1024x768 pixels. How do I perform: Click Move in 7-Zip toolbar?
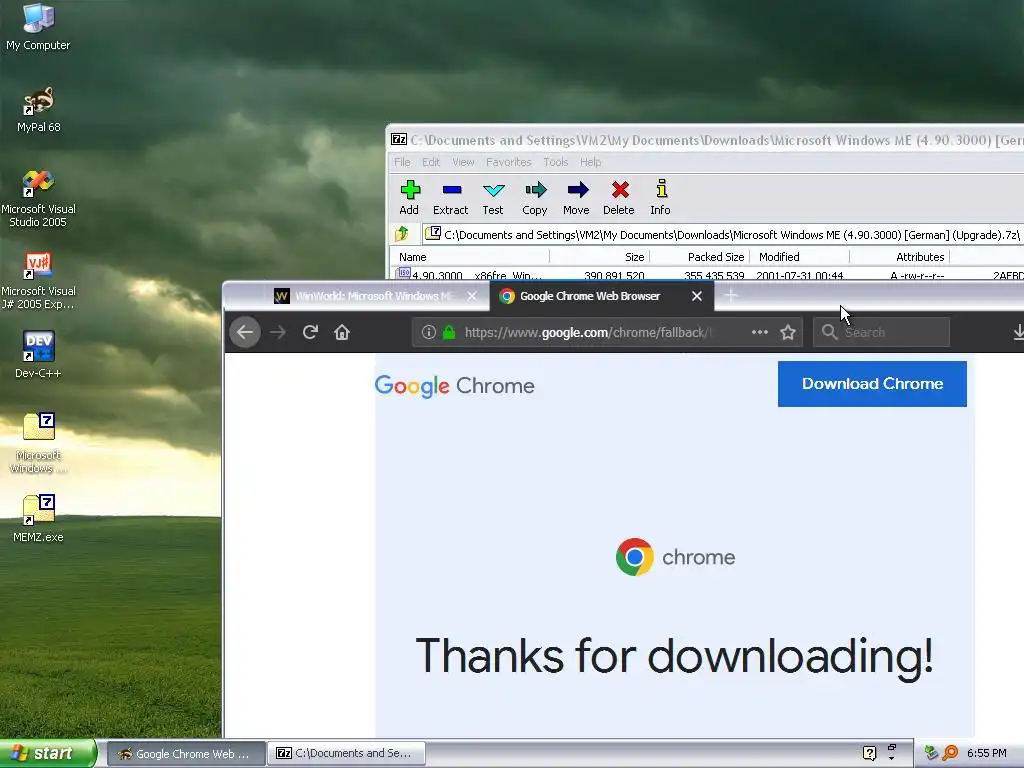(x=577, y=197)
